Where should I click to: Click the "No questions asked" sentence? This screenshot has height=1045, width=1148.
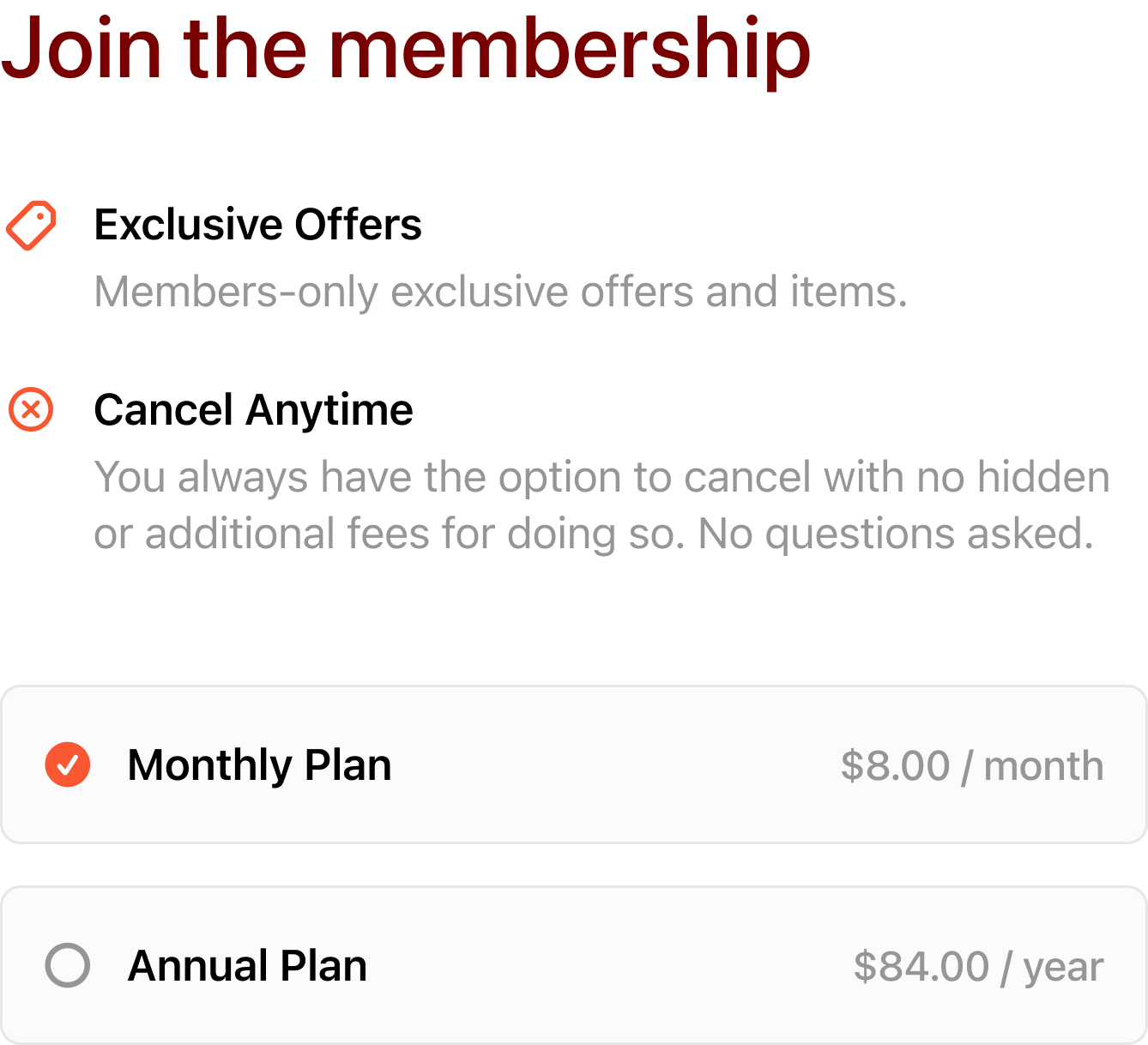[896, 534]
